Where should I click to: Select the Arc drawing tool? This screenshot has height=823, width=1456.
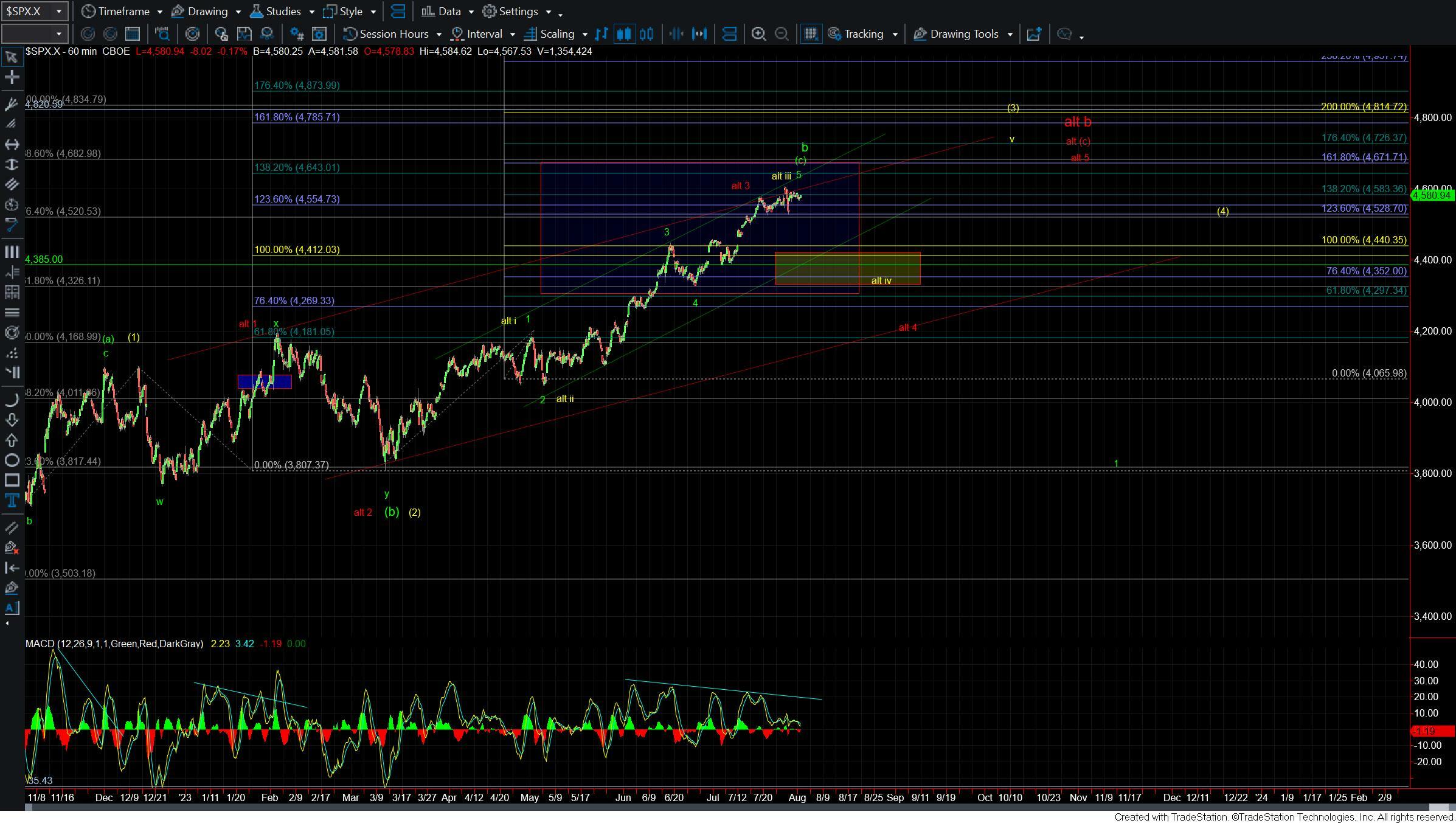[x=12, y=400]
